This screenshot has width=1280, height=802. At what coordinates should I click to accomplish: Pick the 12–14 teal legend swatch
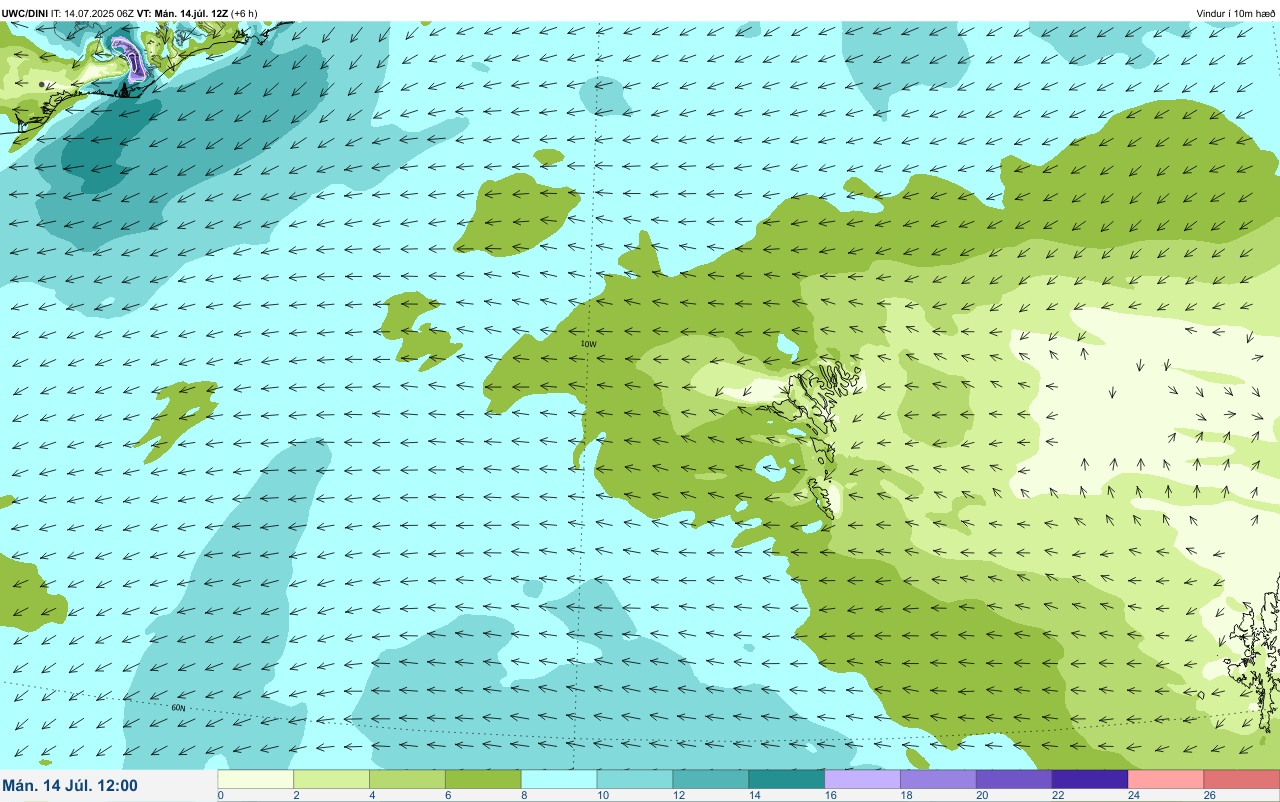(x=711, y=779)
